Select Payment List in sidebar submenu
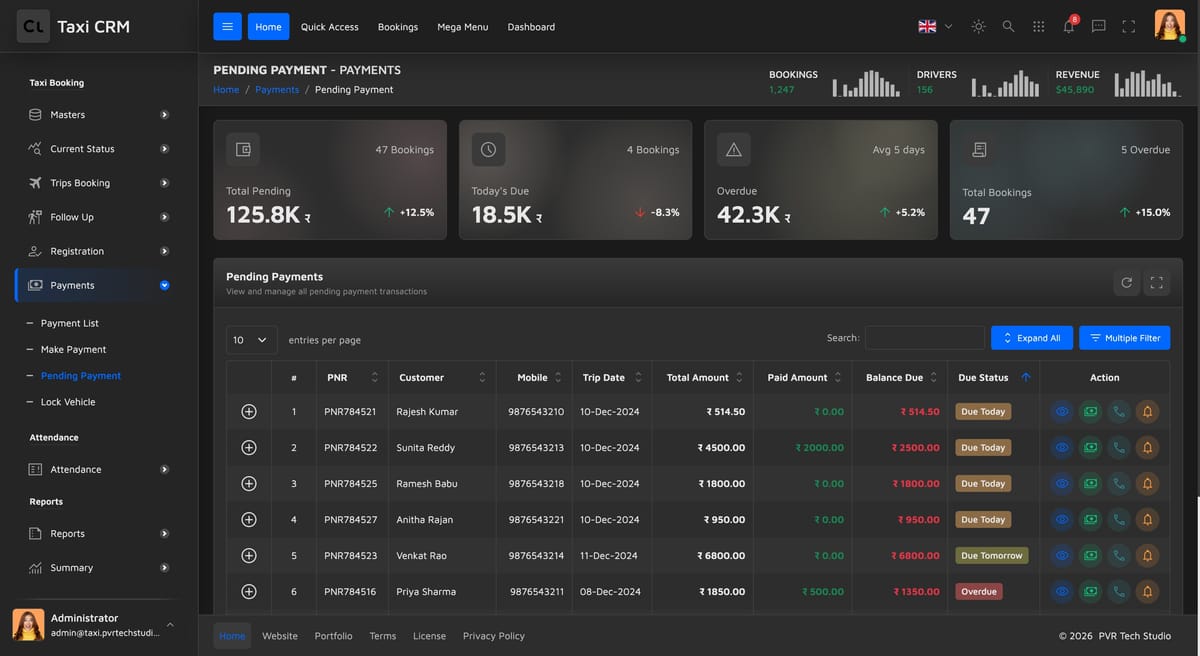1200x656 pixels. (x=70, y=323)
